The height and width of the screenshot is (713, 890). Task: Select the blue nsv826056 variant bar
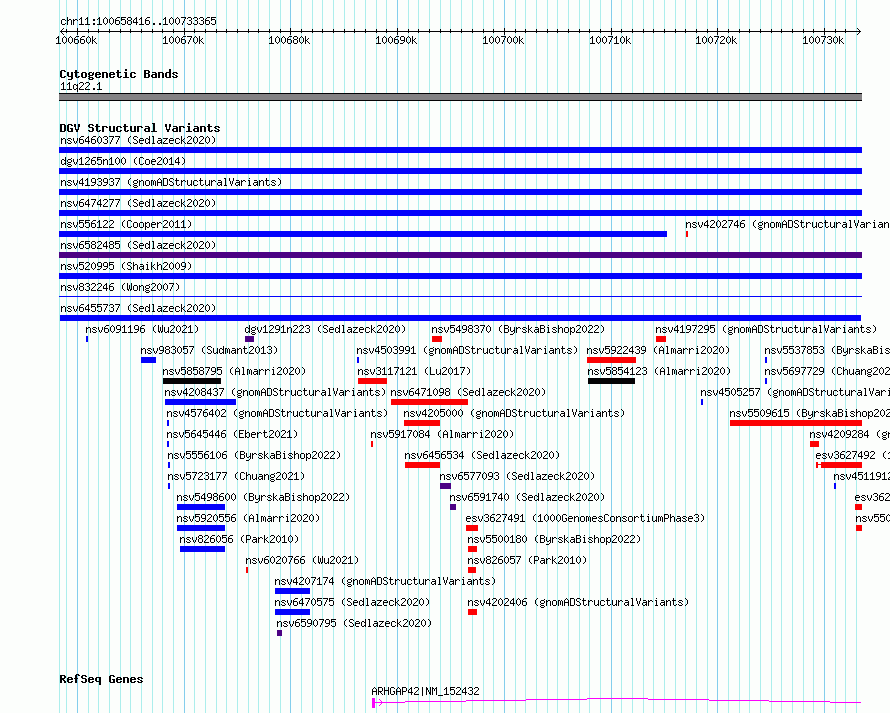[203, 549]
